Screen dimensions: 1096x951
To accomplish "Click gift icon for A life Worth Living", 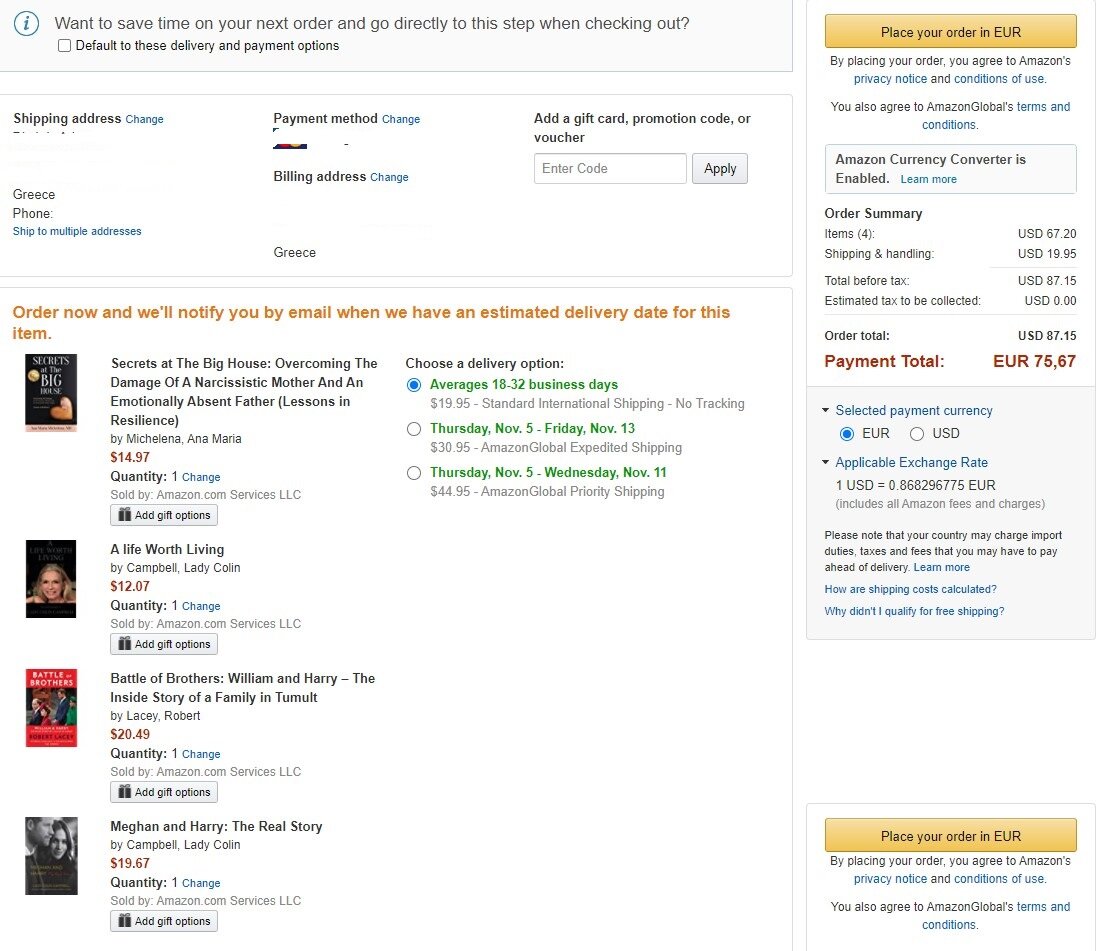I will tap(125, 644).
